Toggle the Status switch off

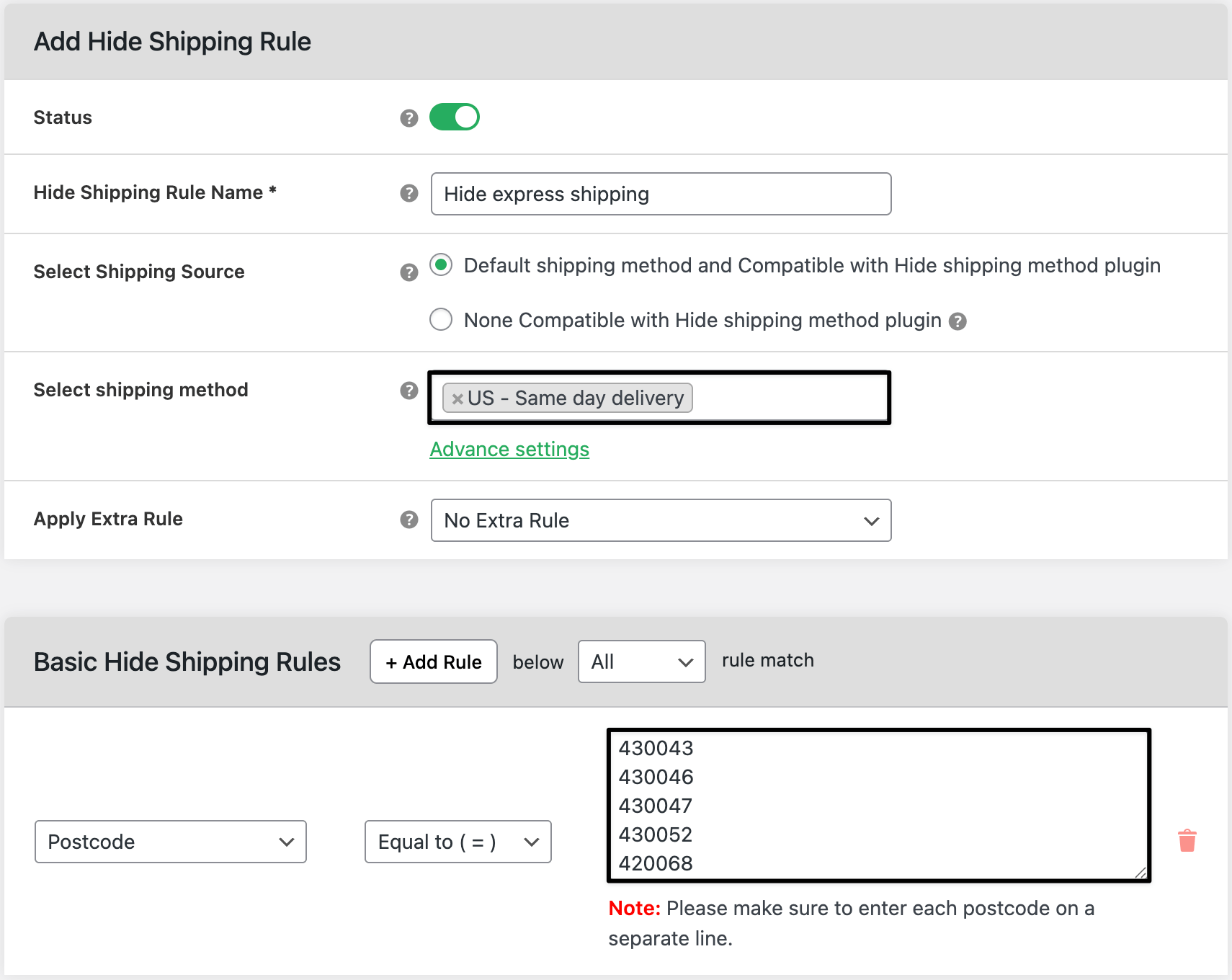point(455,117)
